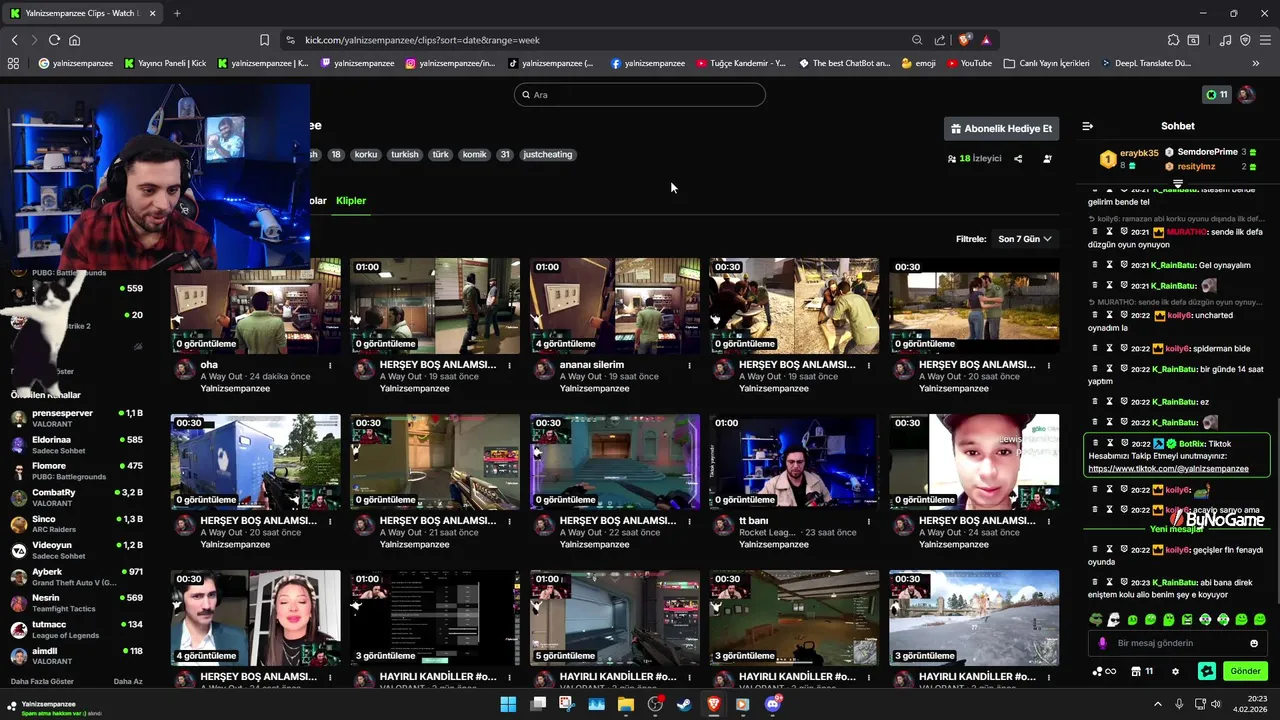Open CombatRy channel in the sidebar
This screenshot has width=1280, height=720.
76,497
